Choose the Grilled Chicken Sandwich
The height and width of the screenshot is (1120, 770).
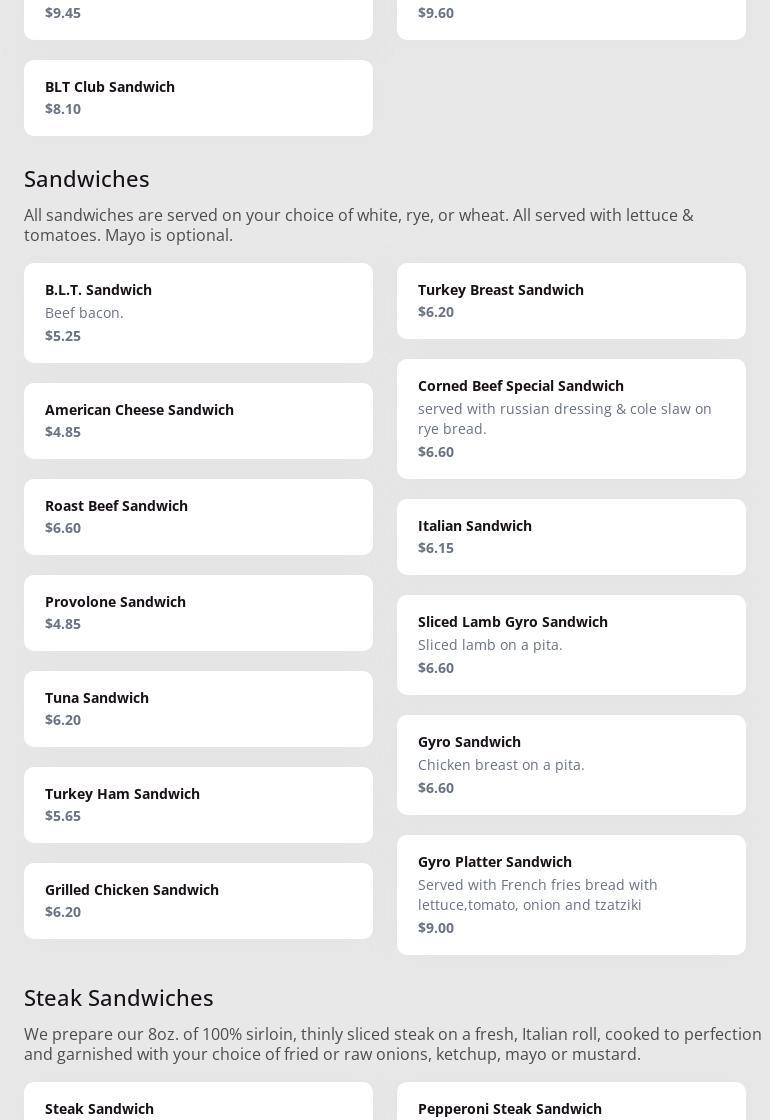(198, 900)
